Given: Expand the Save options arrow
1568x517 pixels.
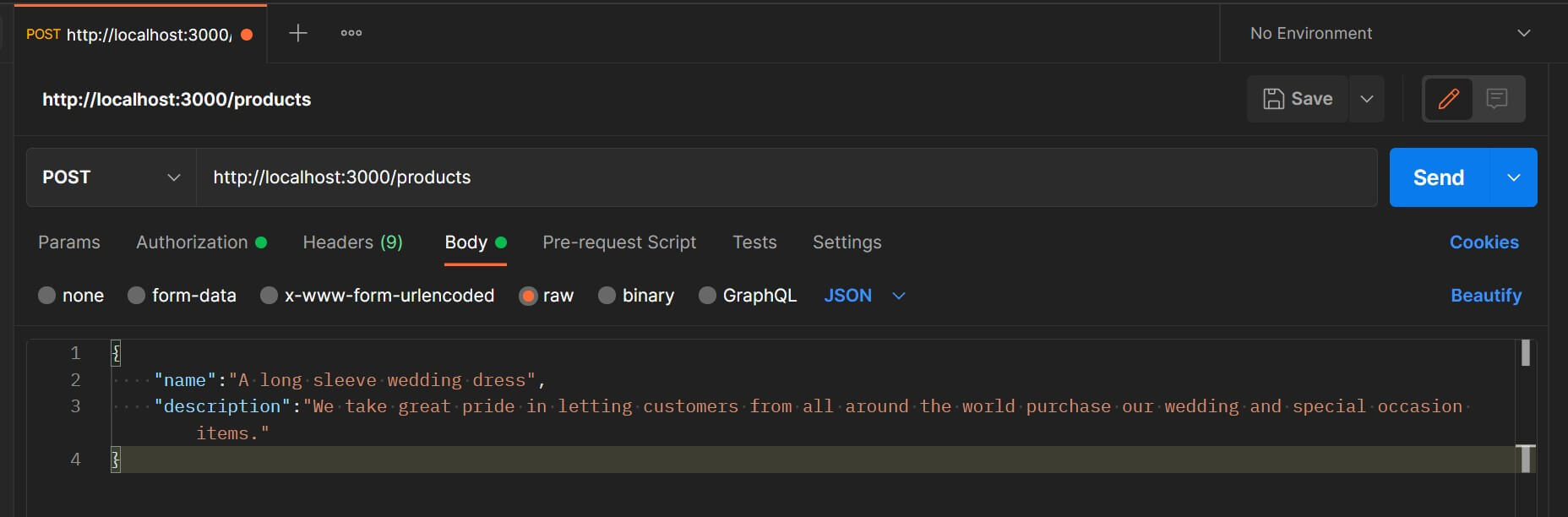Looking at the screenshot, I should pyautogui.click(x=1367, y=99).
